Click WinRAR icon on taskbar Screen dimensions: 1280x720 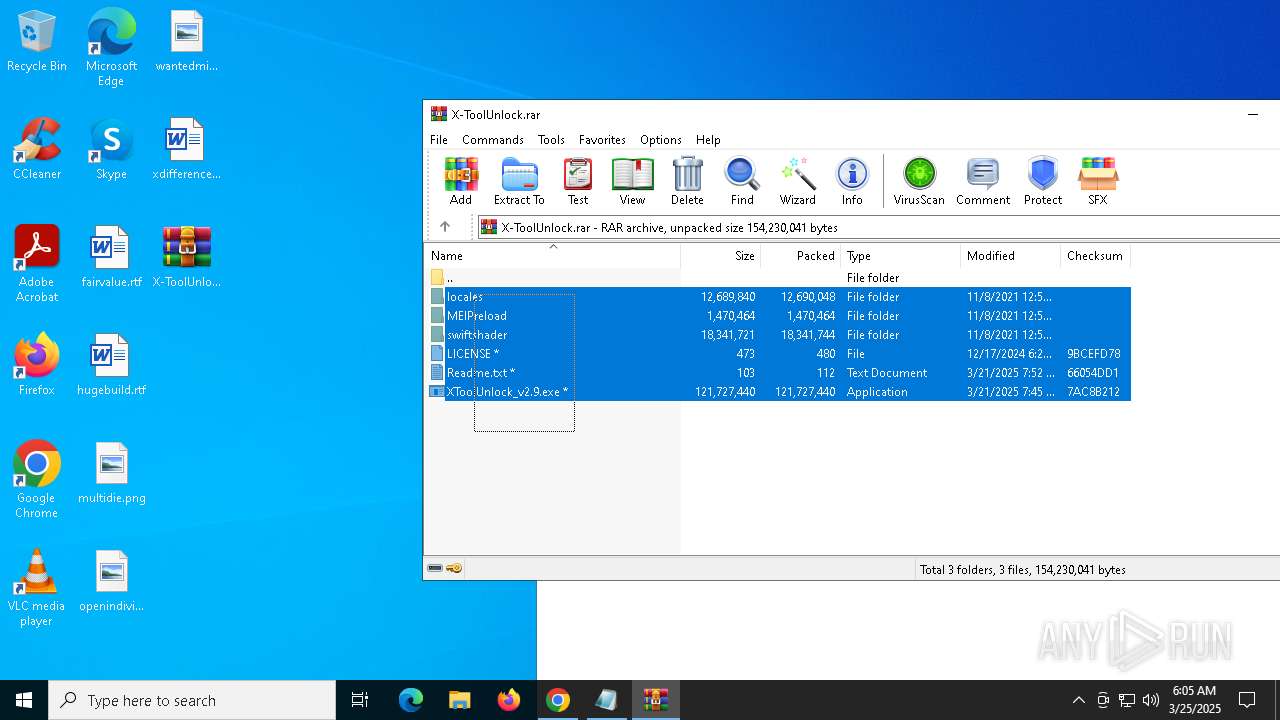pyautogui.click(x=655, y=700)
